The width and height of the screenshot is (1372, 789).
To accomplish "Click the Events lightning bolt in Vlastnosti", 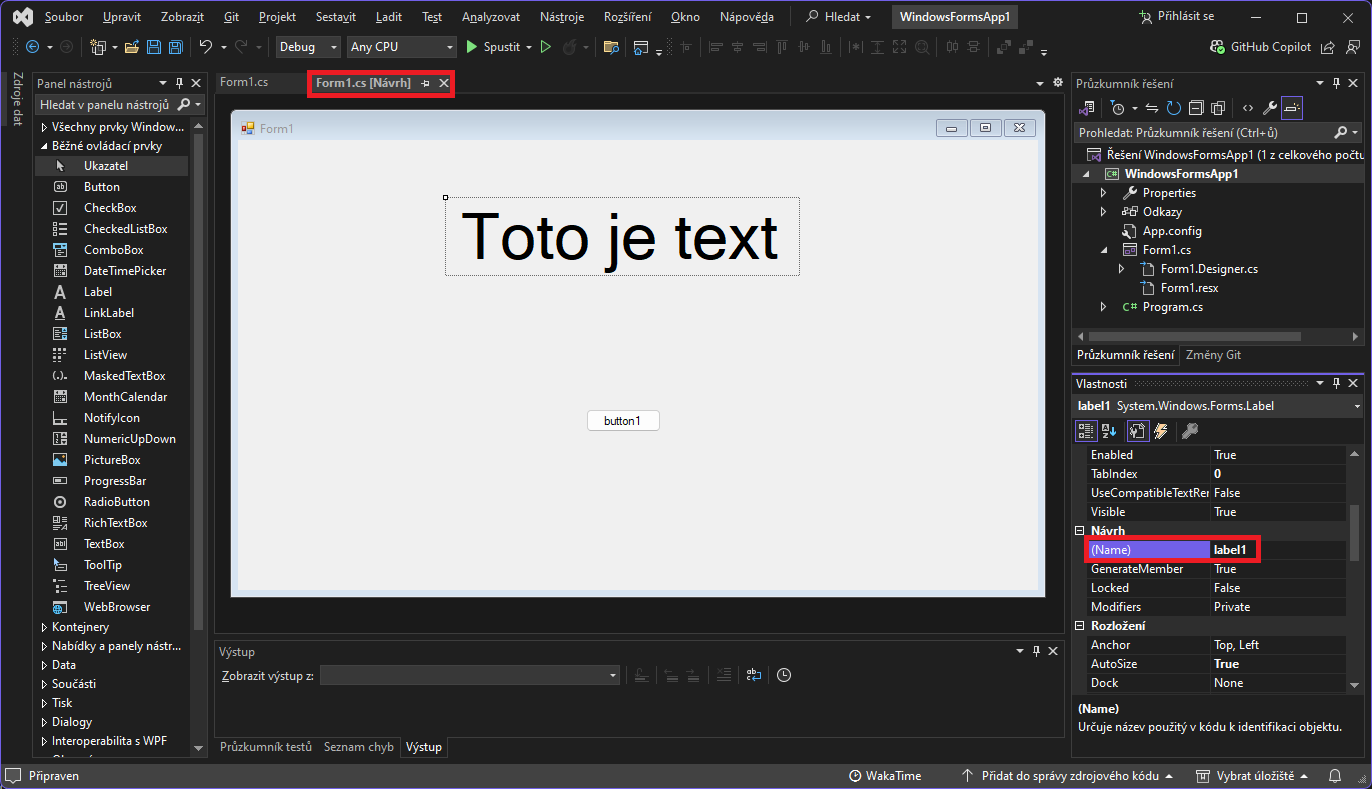I will (1161, 431).
